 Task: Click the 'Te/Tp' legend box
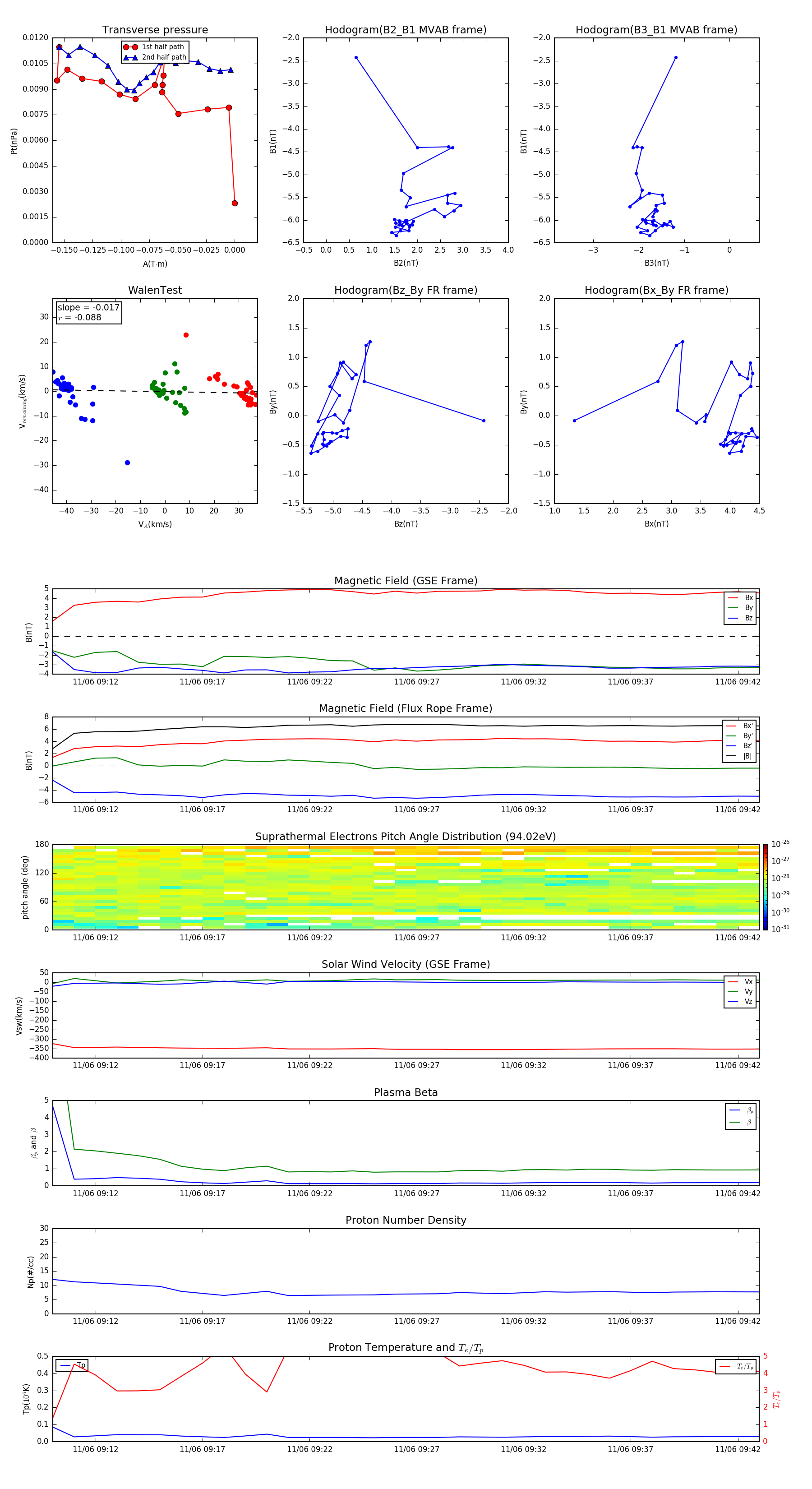click(736, 1366)
